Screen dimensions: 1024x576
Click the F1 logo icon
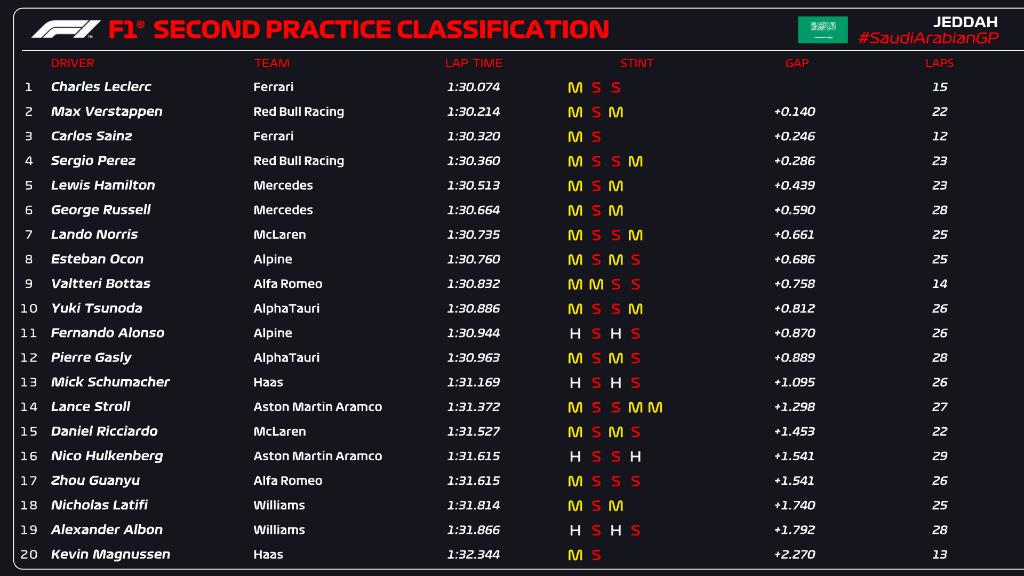tap(66, 29)
